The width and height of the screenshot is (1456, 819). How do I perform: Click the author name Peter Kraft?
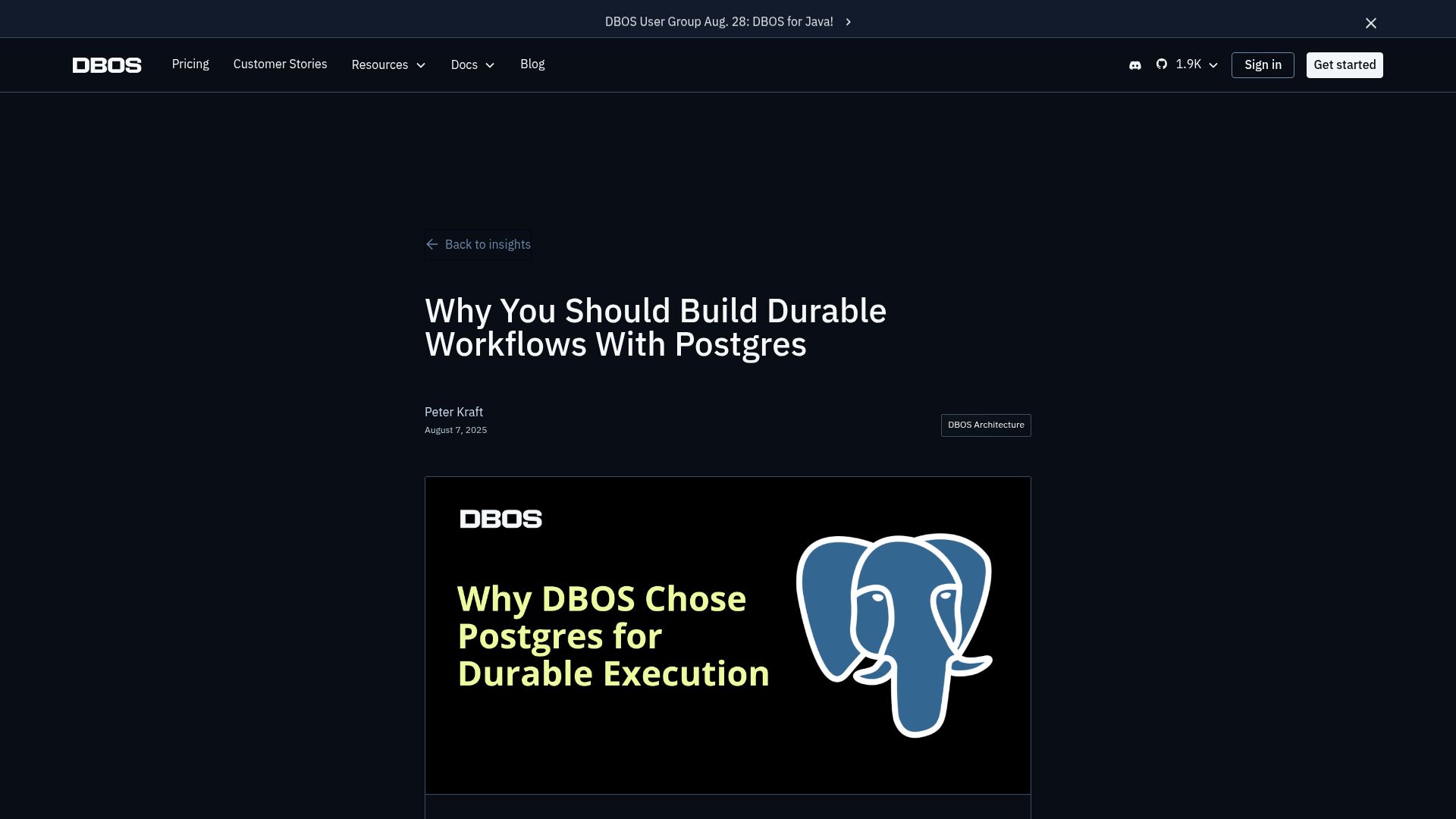point(453,412)
